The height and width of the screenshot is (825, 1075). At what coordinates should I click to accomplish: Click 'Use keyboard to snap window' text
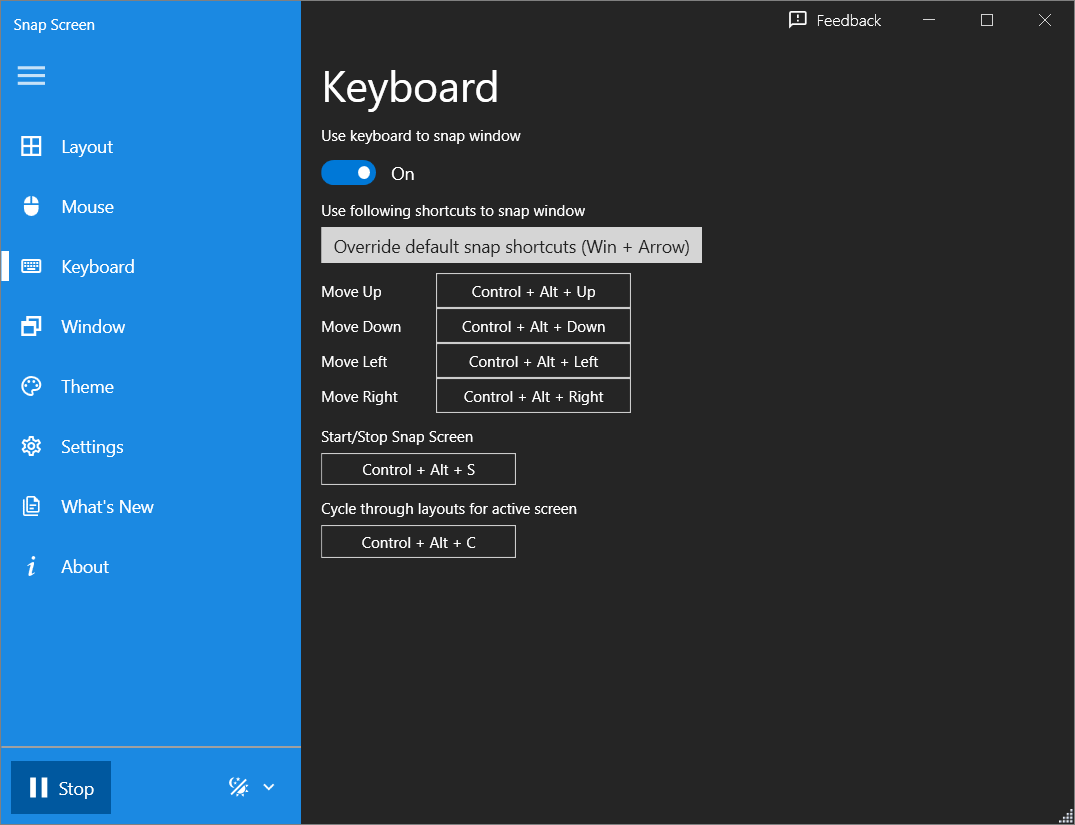(x=421, y=136)
